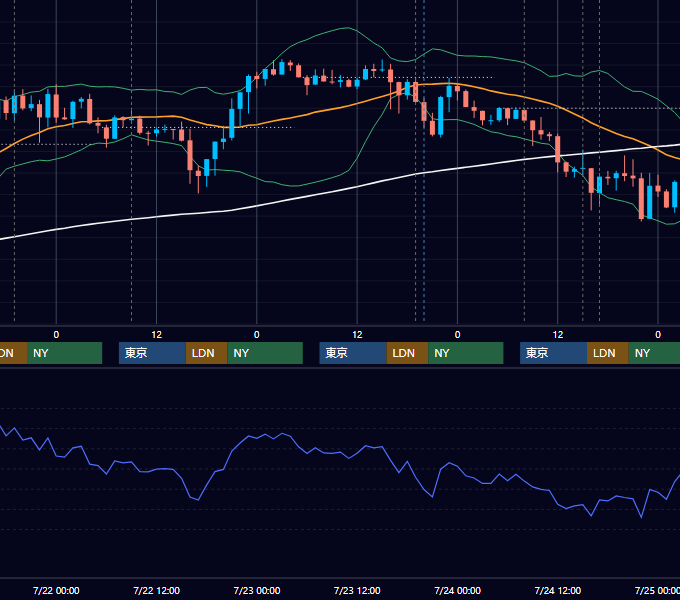Click LDN block following the 7/22 東京 session
The width and height of the screenshot is (680, 600).
point(206,353)
